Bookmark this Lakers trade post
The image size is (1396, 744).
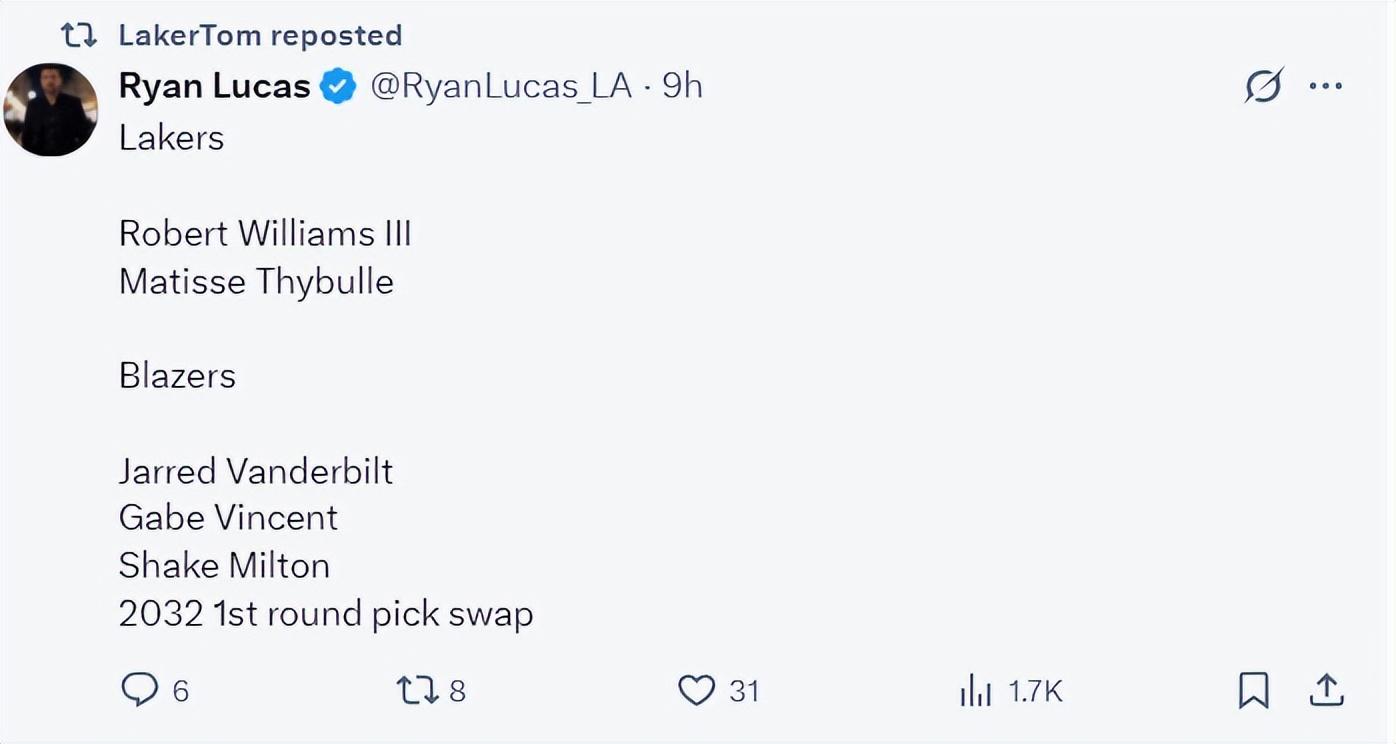(1253, 690)
